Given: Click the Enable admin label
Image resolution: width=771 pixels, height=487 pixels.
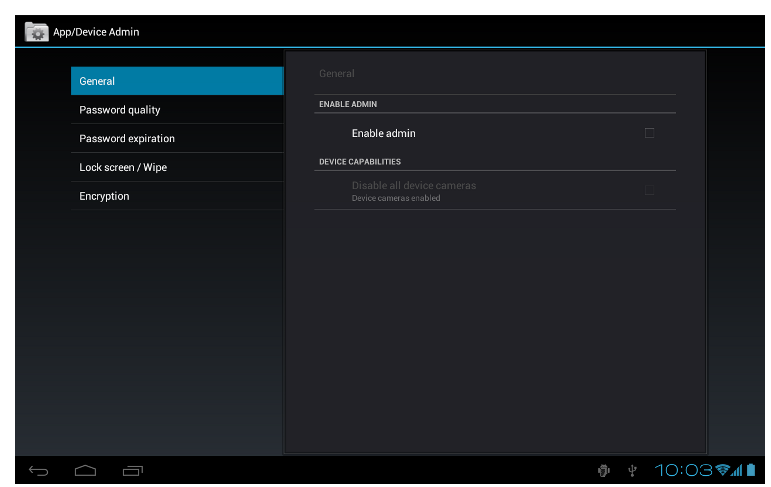Looking at the screenshot, I should 384,133.
